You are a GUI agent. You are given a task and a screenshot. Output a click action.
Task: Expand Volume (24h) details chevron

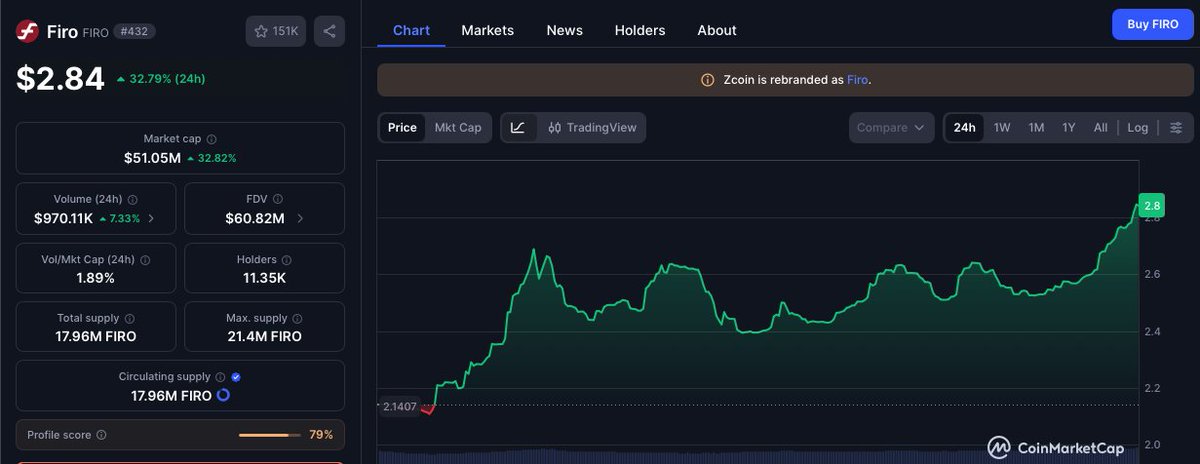(151, 218)
